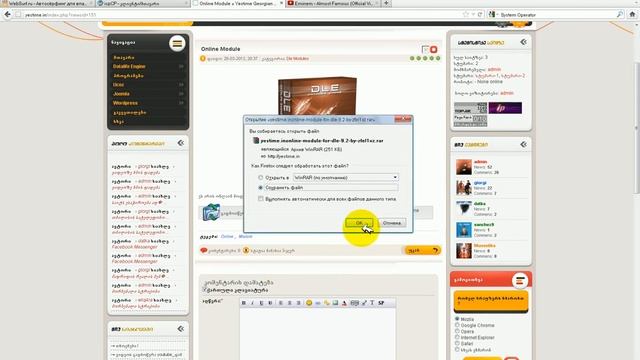Select Safari poll option
640x360 pixels.
457,344
